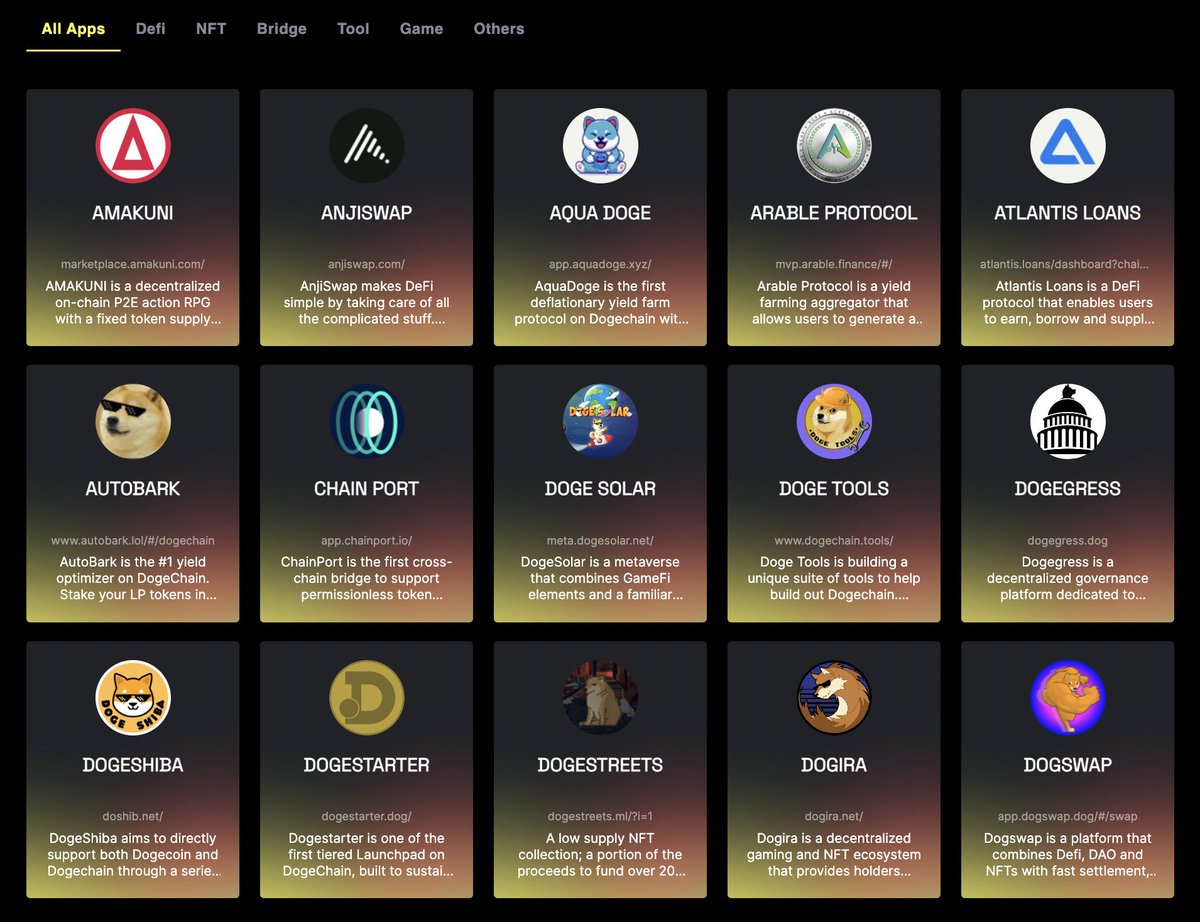Open the Others category tab
This screenshot has height=922, width=1200.
click(x=499, y=29)
